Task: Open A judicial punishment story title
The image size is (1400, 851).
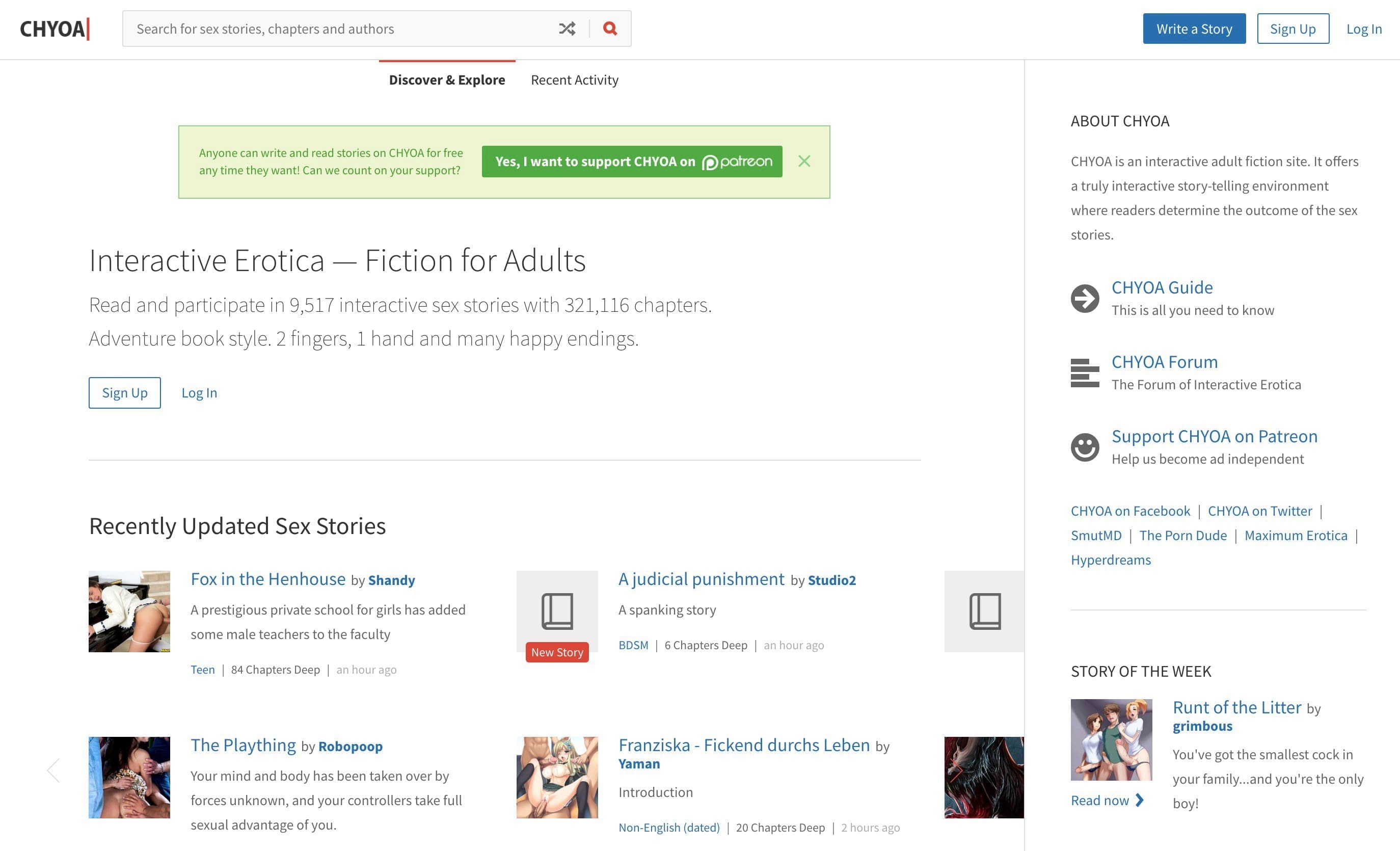Action: pyautogui.click(x=701, y=579)
